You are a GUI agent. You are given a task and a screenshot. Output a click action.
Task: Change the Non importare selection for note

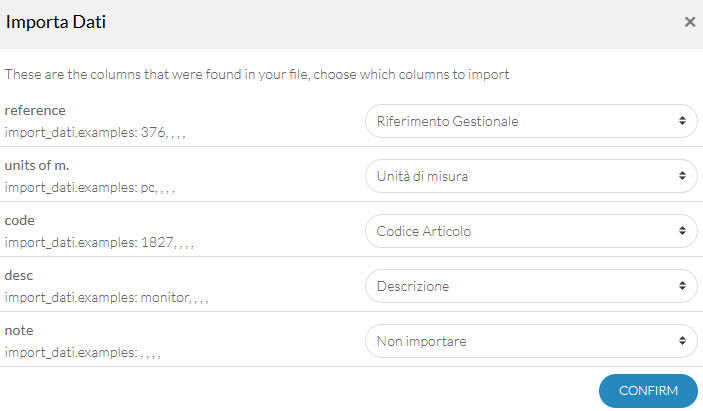tap(531, 342)
